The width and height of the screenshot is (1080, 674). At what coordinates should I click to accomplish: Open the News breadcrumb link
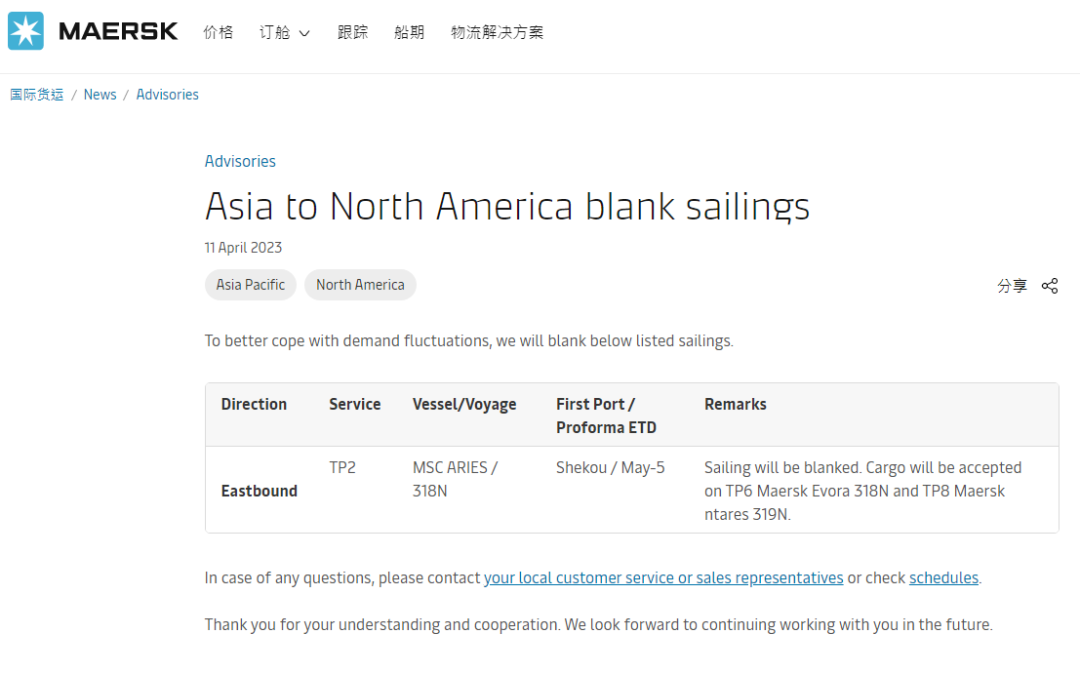100,95
